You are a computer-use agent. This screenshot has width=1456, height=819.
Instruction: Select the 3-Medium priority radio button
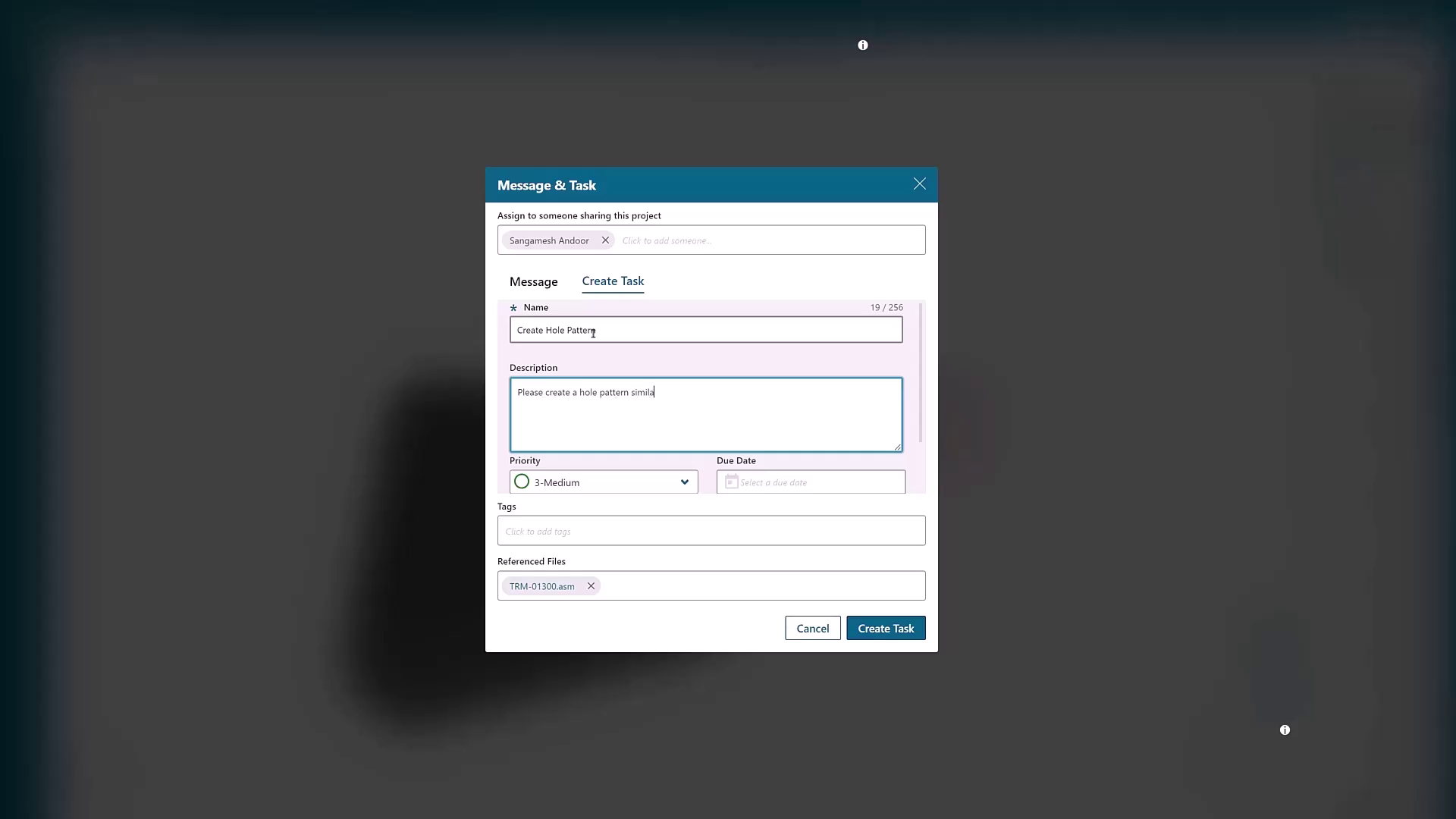521,482
